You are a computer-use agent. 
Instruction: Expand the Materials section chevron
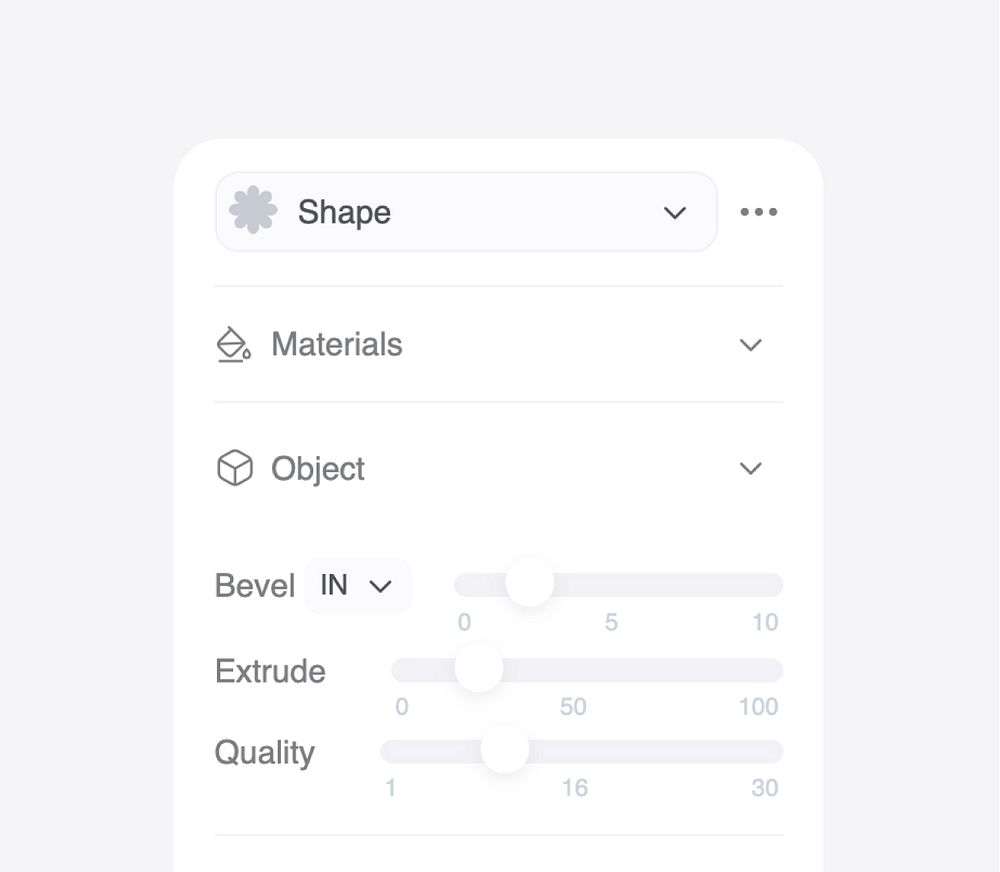pyautogui.click(x=750, y=345)
